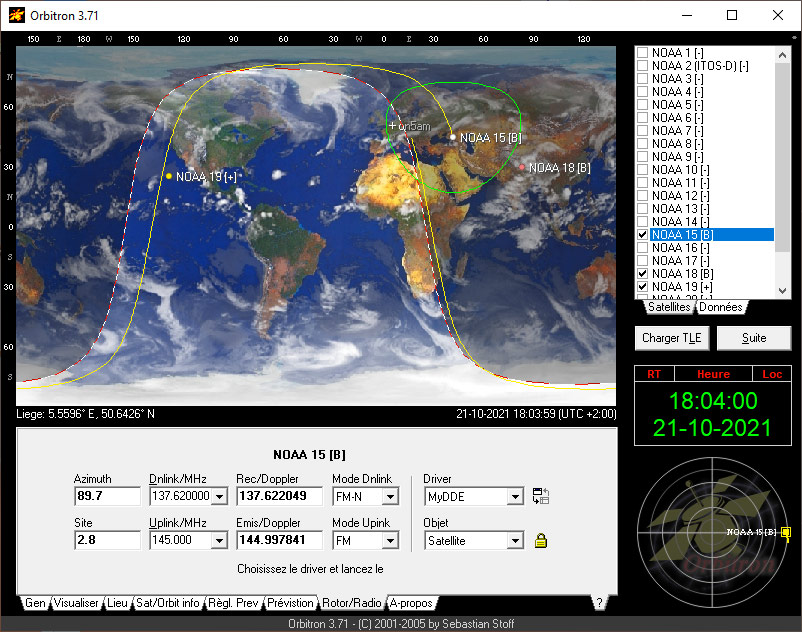Image resolution: width=802 pixels, height=632 pixels.
Task: Open the A-propos tab
Action: [x=411, y=603]
